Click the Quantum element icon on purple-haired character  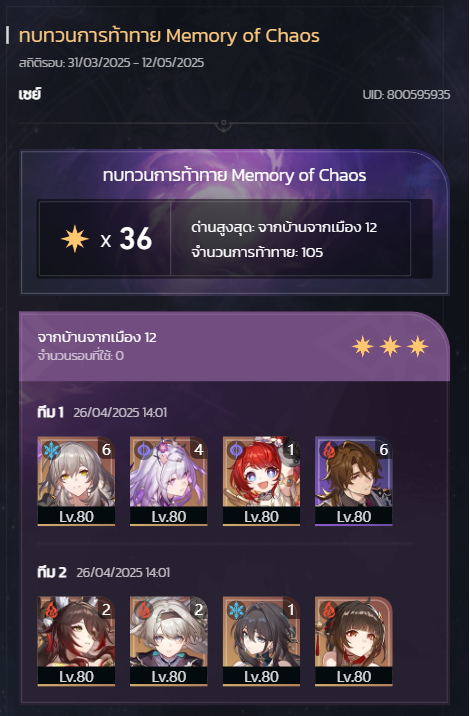143,451
